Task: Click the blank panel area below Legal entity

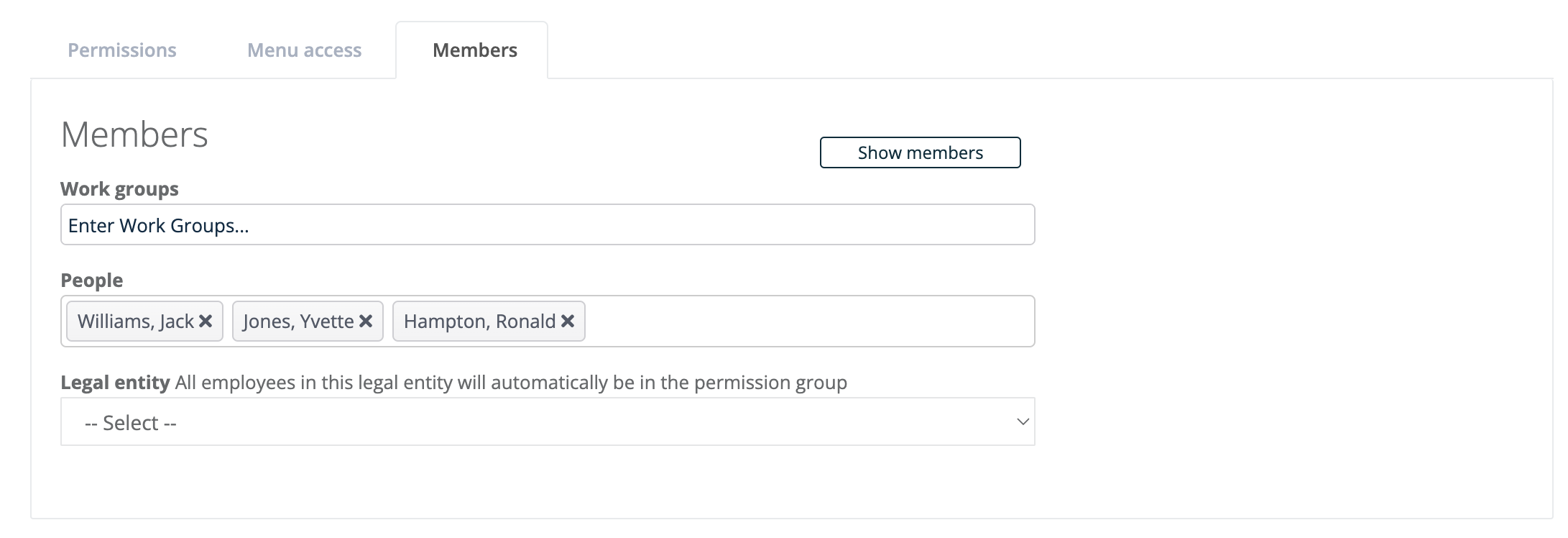Action: 548,482
